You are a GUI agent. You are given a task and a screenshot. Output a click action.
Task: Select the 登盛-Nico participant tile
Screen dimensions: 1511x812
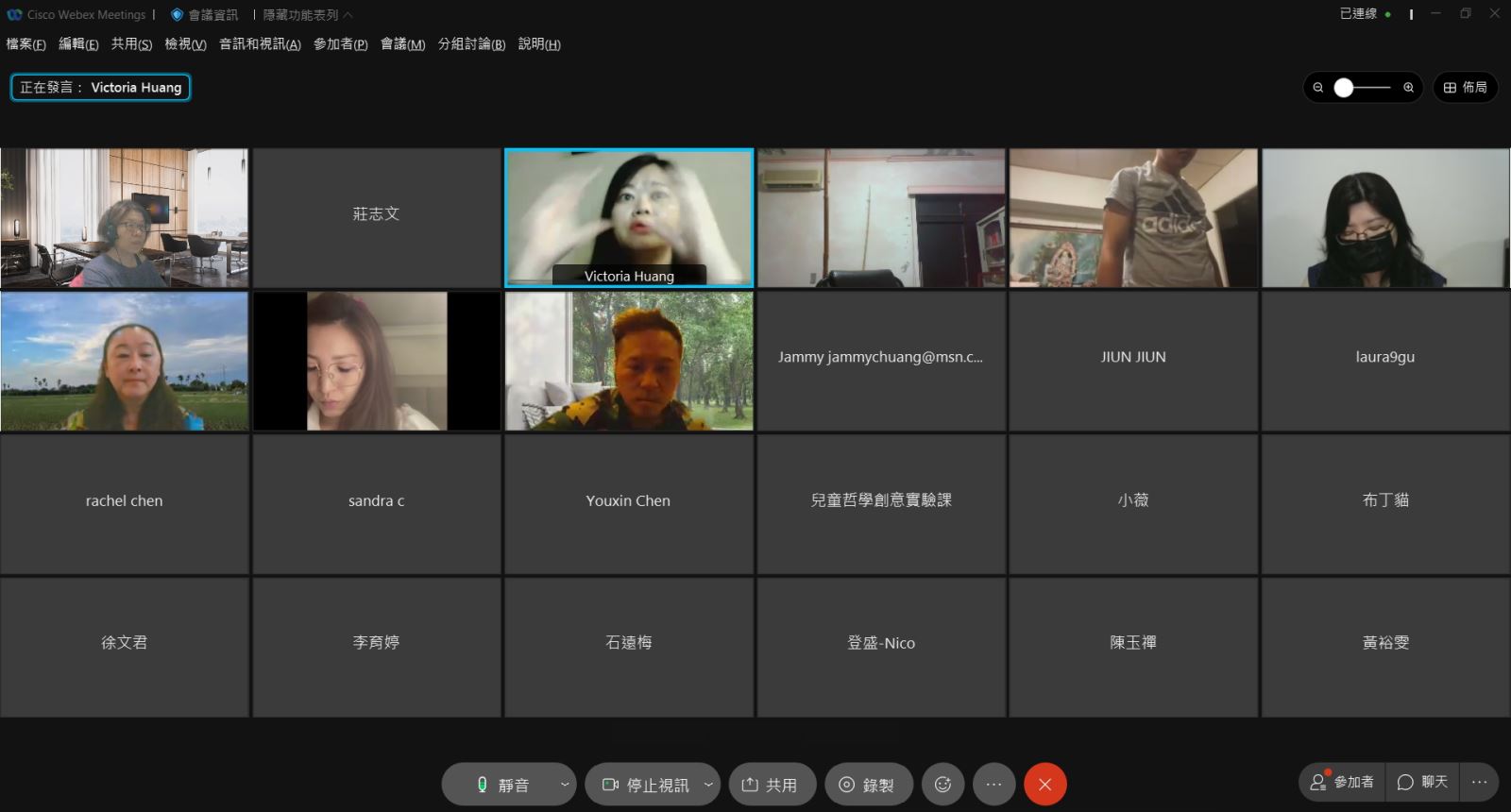tap(881, 647)
